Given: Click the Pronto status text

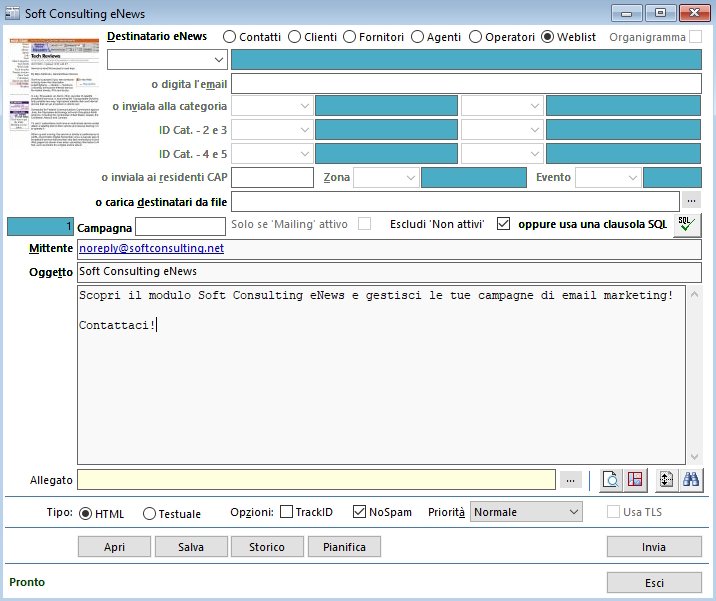Looking at the screenshot, I should [x=27, y=582].
